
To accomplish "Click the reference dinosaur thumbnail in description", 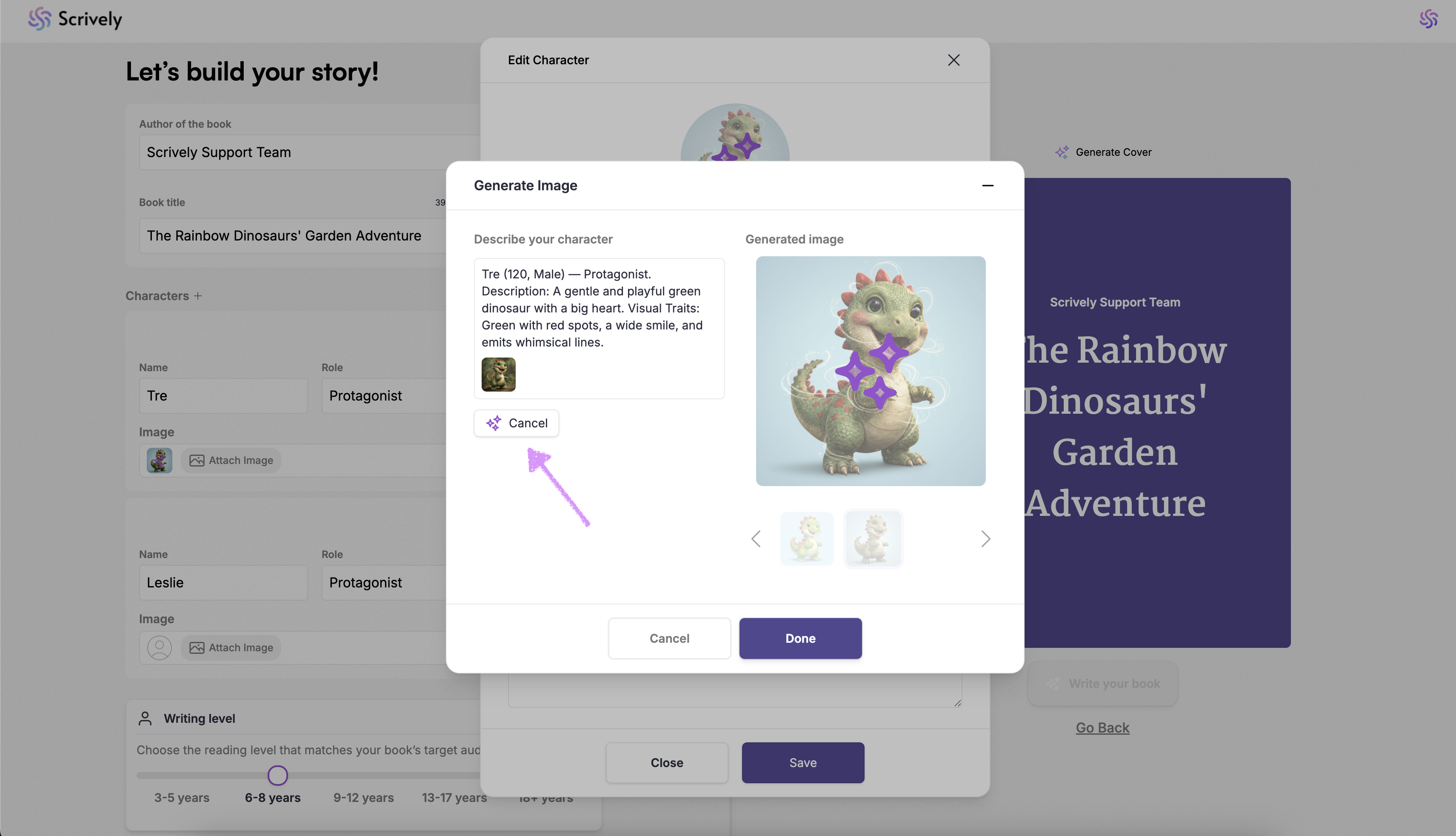I will pos(498,374).
